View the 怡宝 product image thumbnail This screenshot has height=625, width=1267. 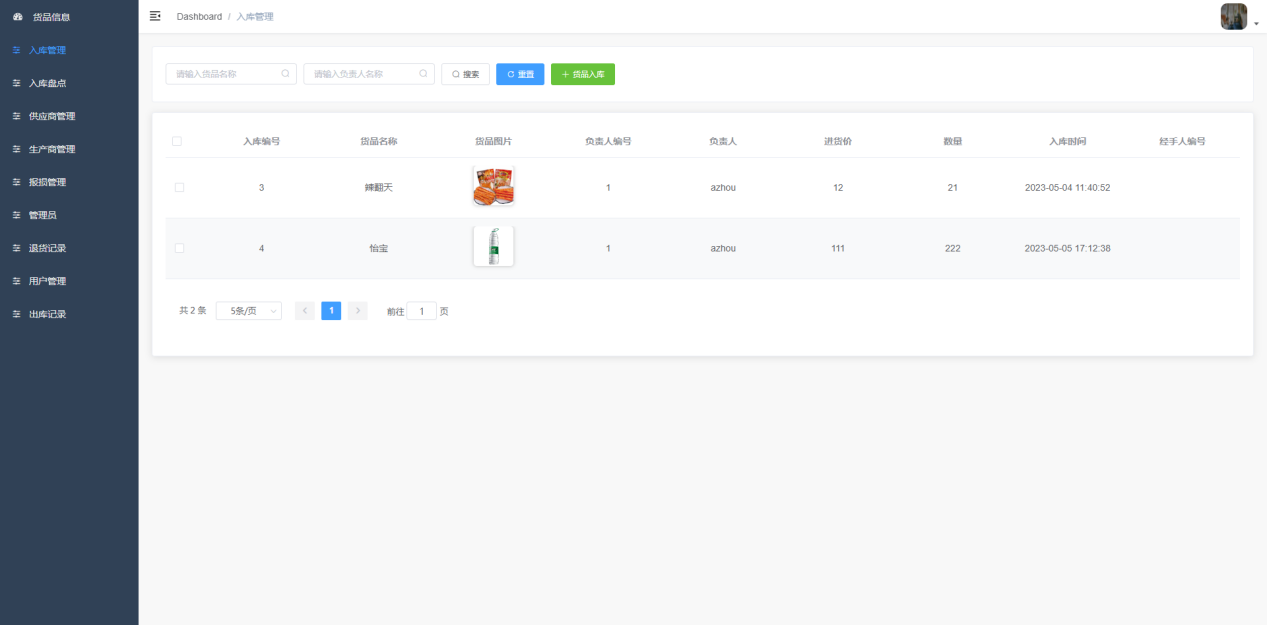(x=493, y=246)
